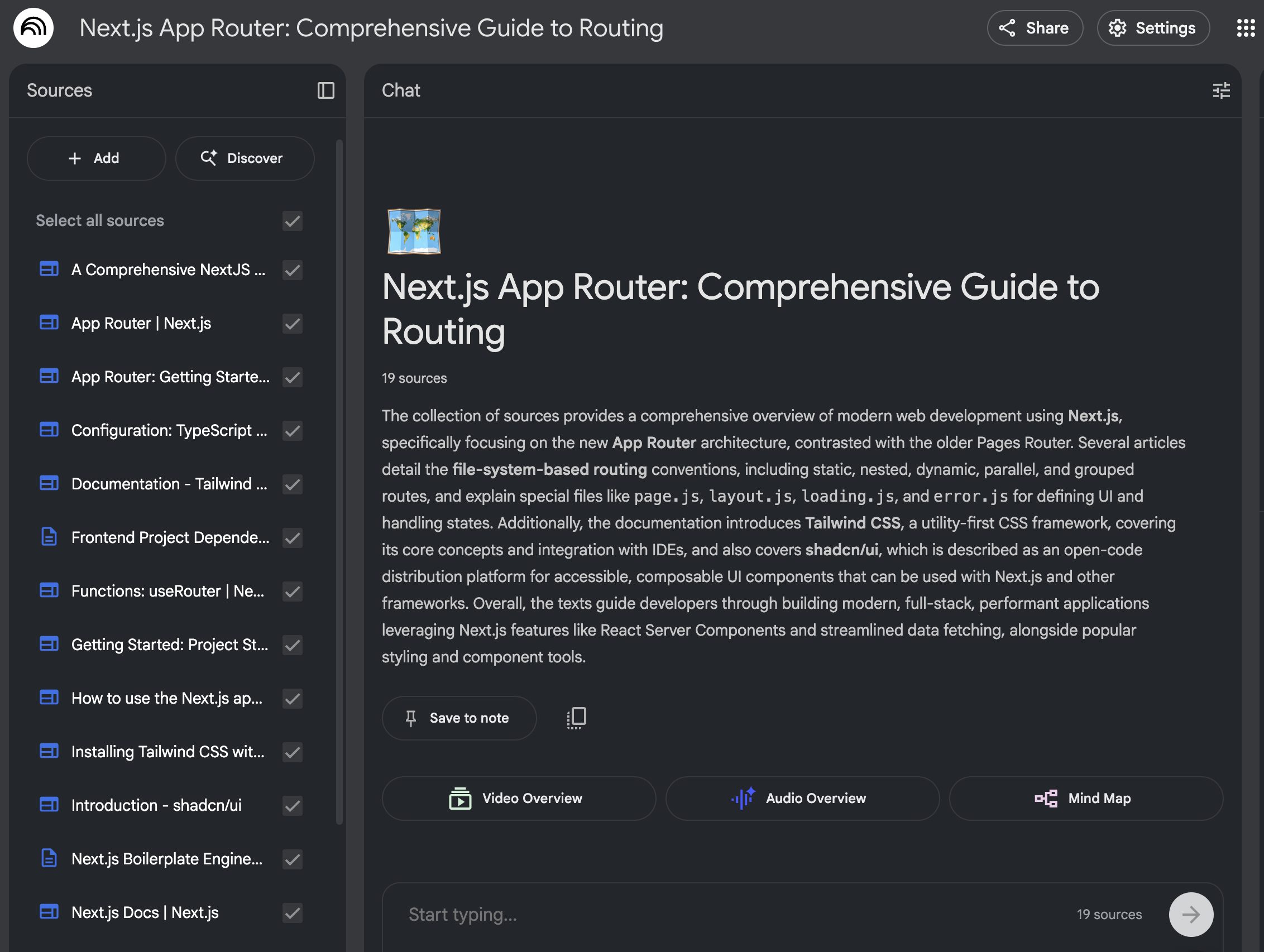
Task: Uncheck the App Router | Next.js source
Action: pyautogui.click(x=293, y=324)
